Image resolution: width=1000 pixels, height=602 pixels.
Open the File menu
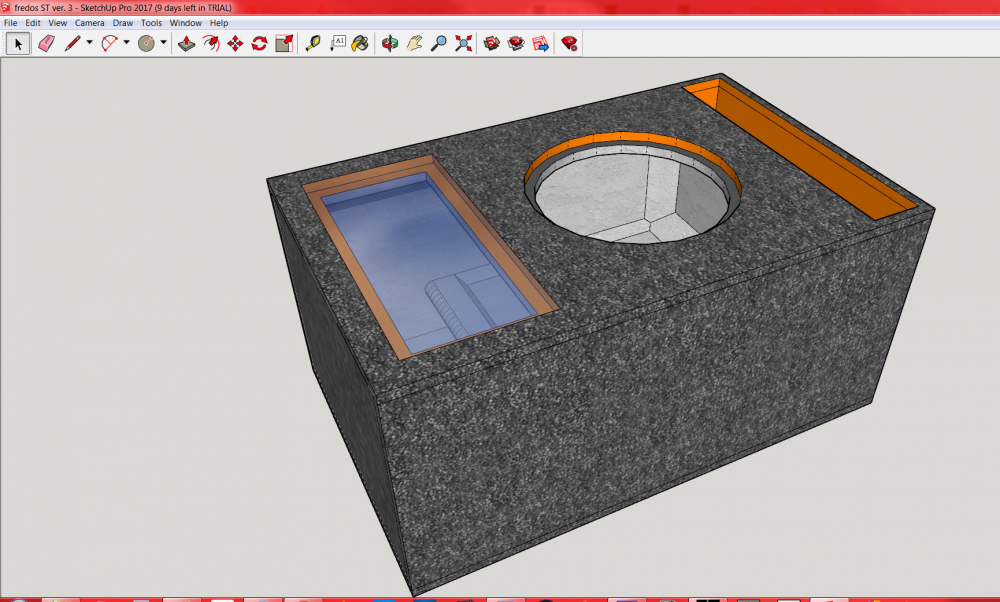pos(11,23)
